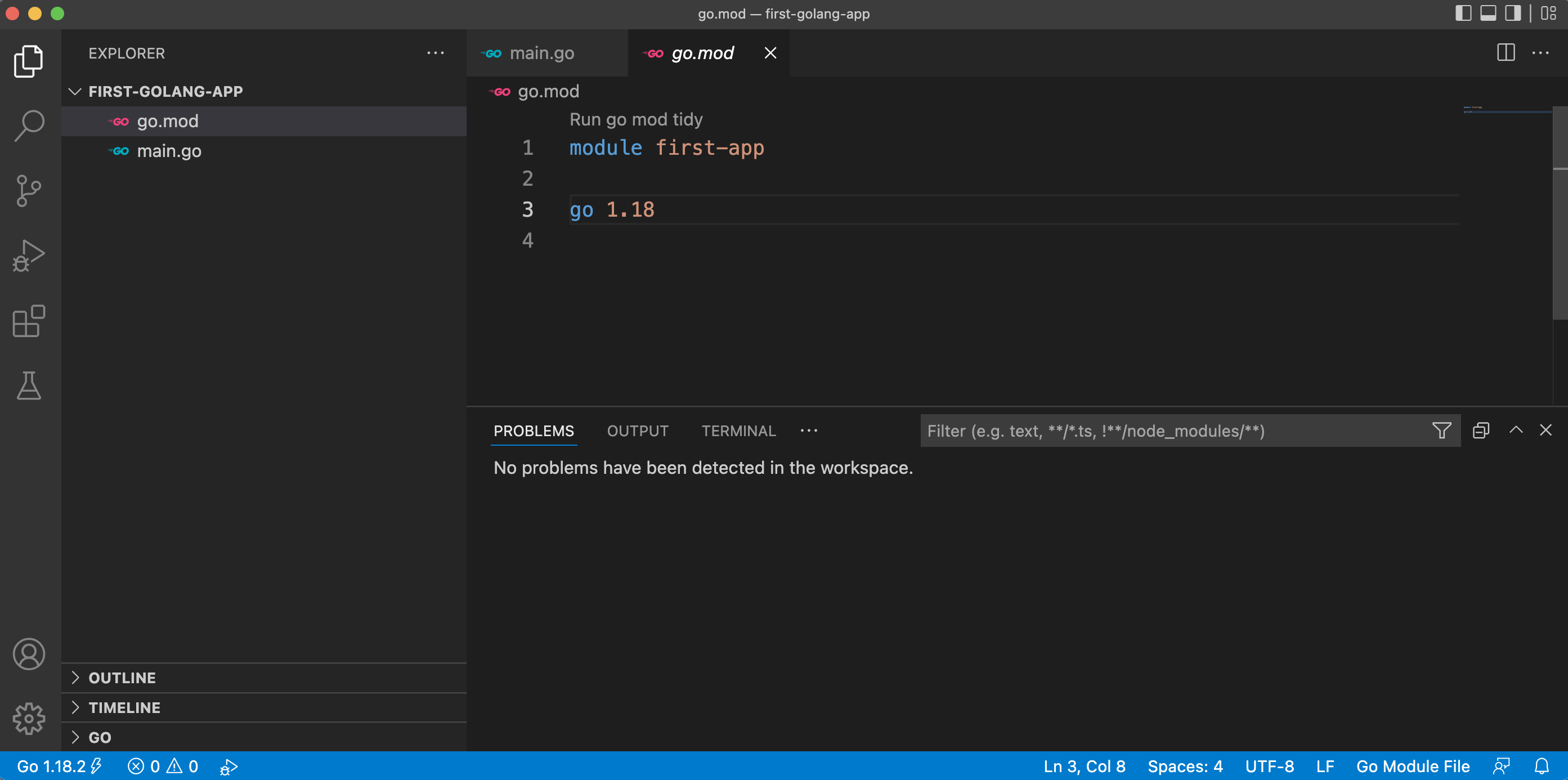This screenshot has width=1568, height=780.
Task: Click the Go 1.18.2 version status item
Action: (x=59, y=766)
